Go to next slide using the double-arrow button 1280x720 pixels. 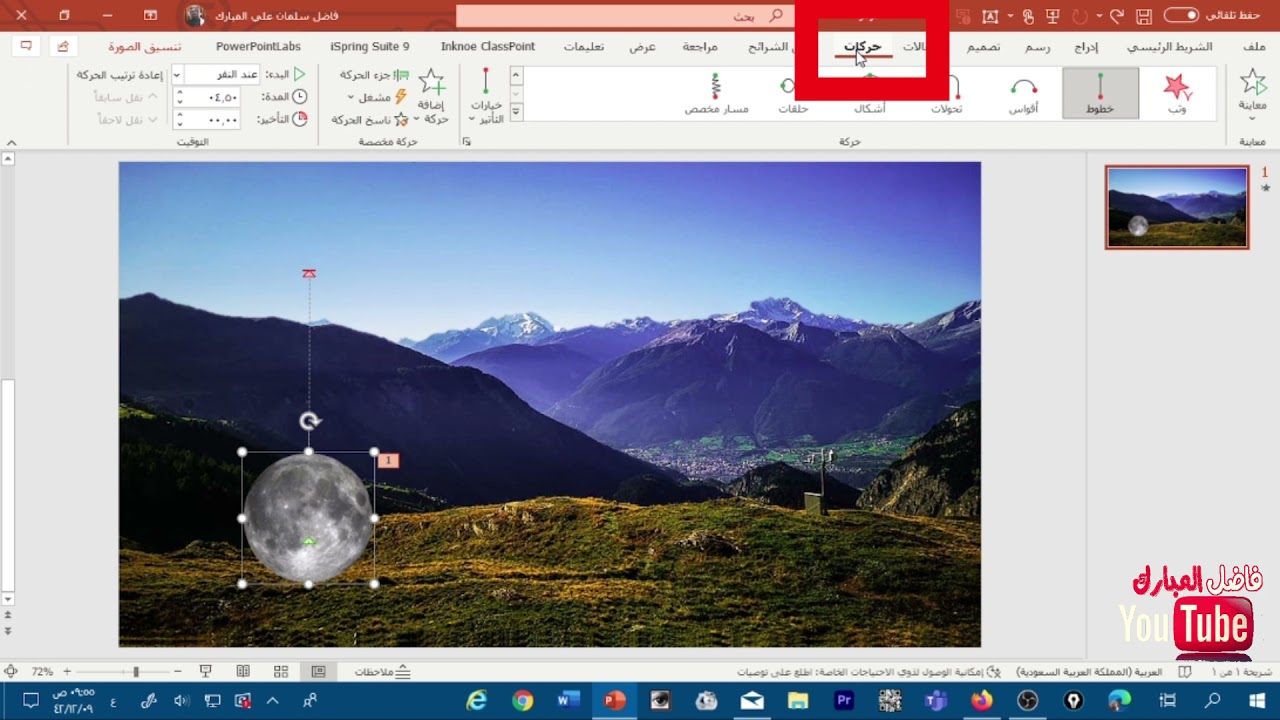coord(8,631)
